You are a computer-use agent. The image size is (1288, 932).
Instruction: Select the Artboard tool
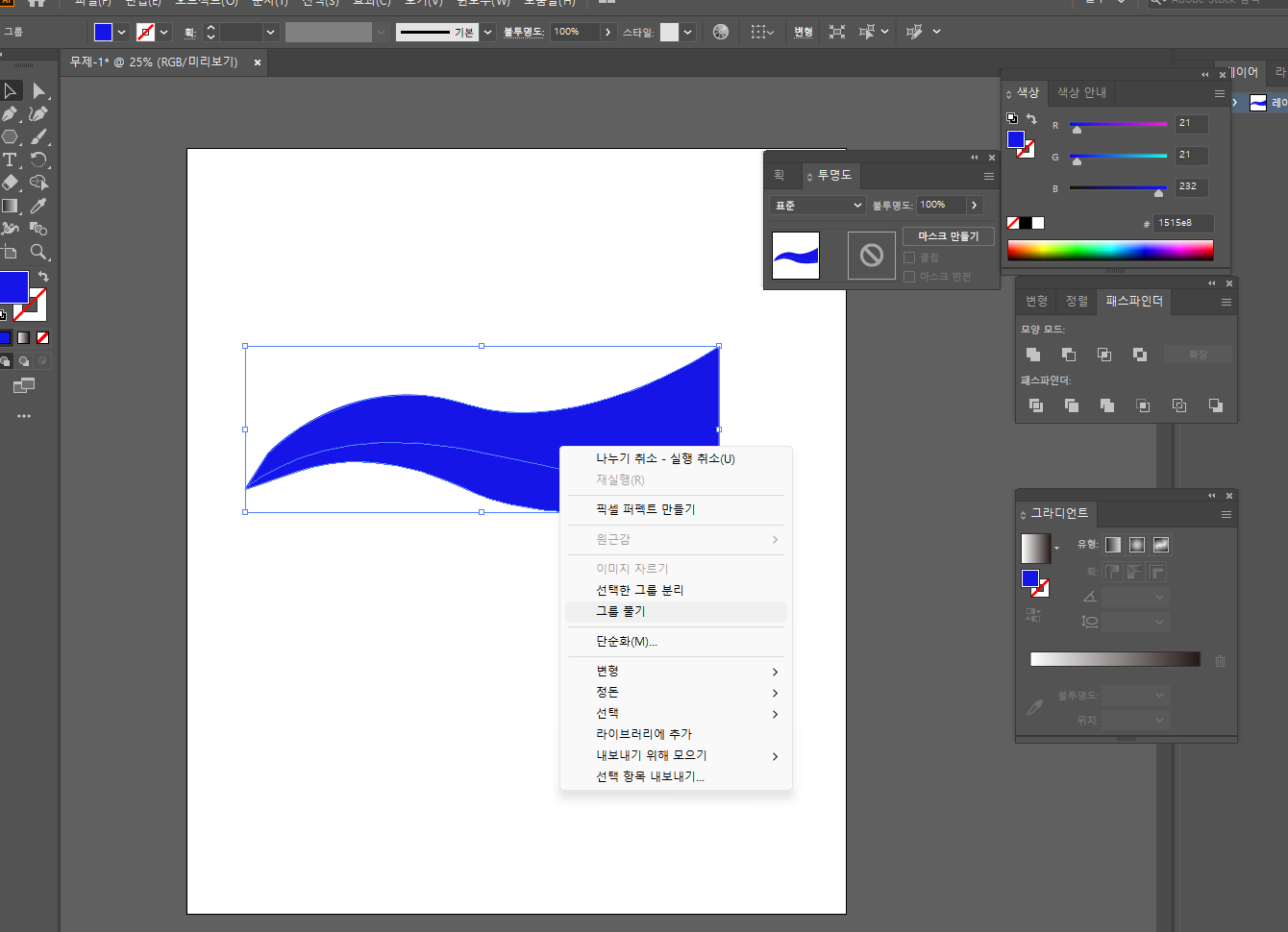coord(11,252)
